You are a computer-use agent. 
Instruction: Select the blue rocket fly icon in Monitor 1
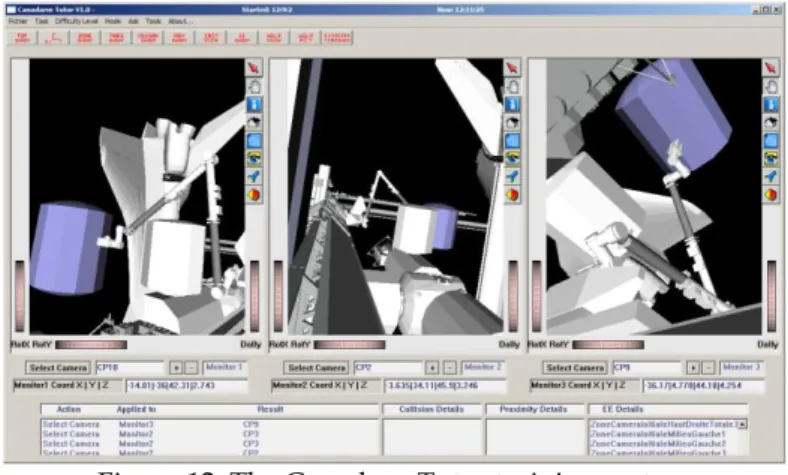[254, 177]
